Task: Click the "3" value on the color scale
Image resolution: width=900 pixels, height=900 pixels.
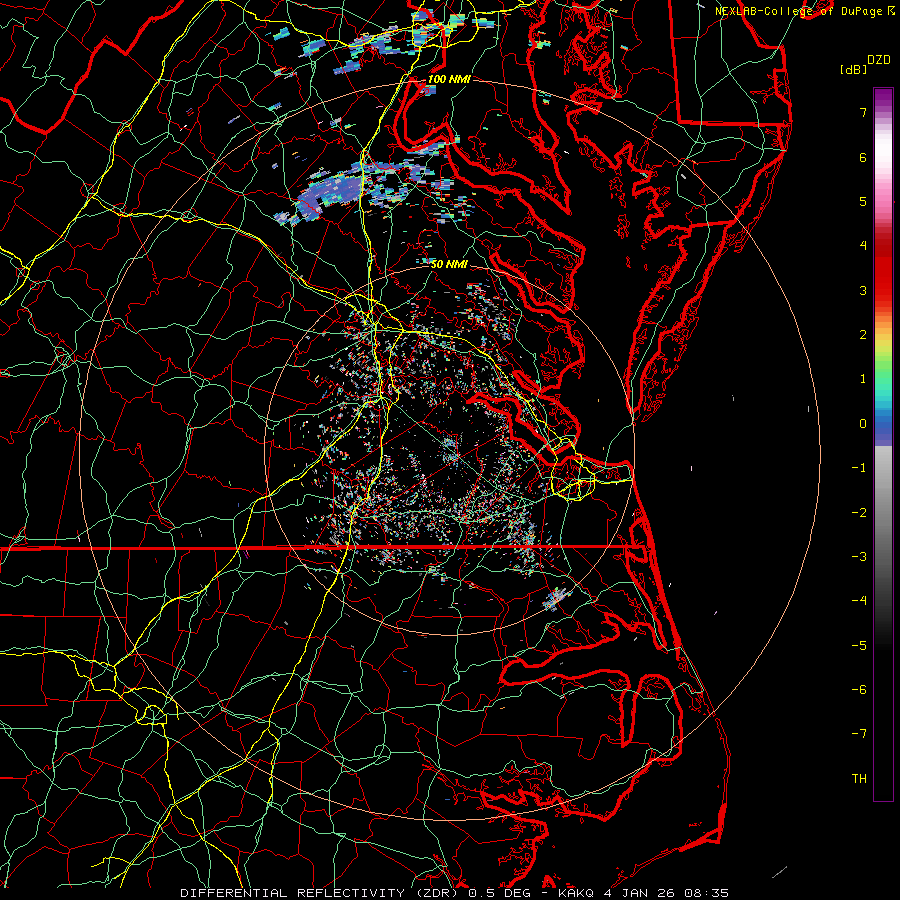Action: coord(863,290)
